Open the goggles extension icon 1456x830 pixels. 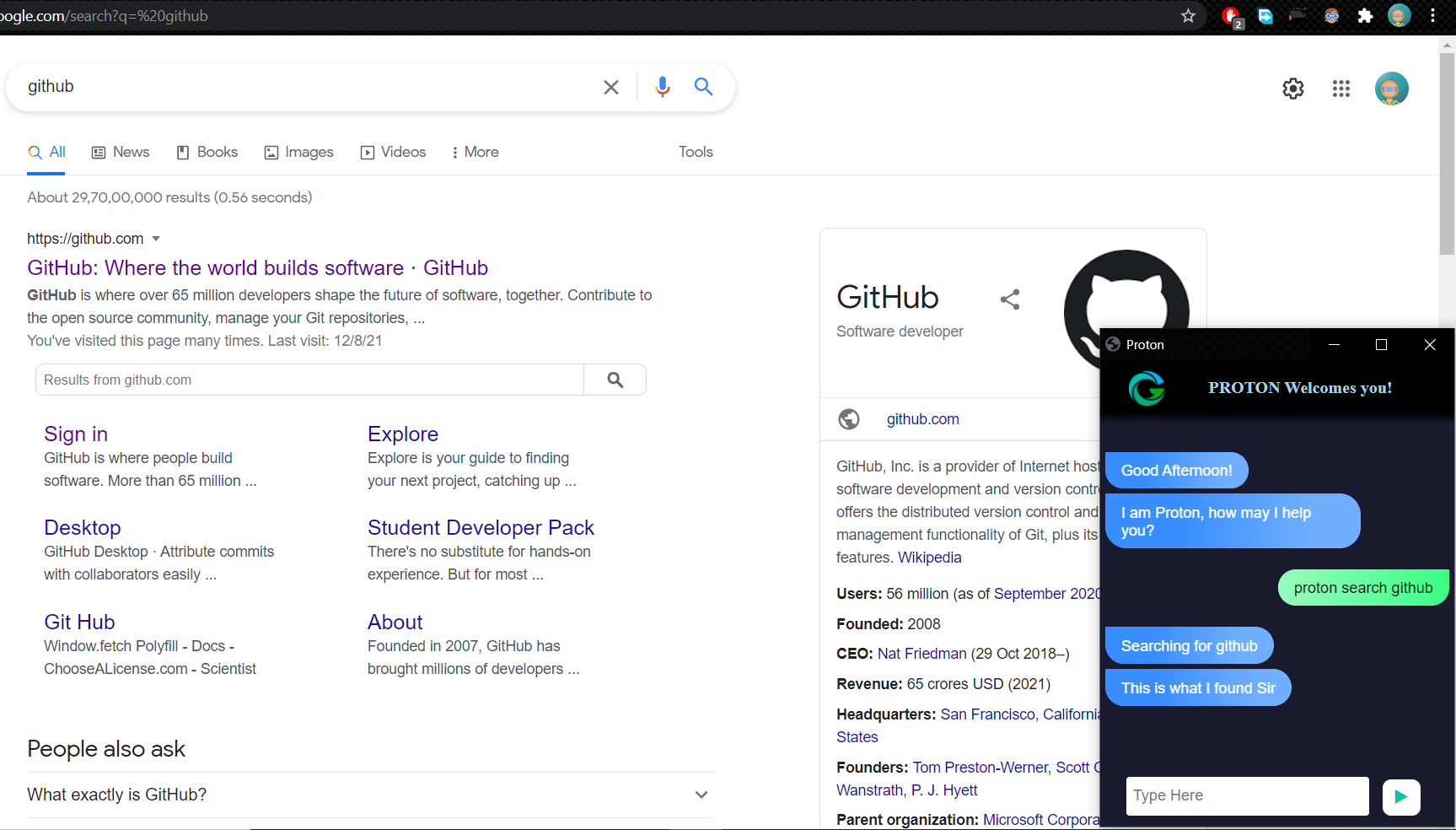(x=1332, y=16)
